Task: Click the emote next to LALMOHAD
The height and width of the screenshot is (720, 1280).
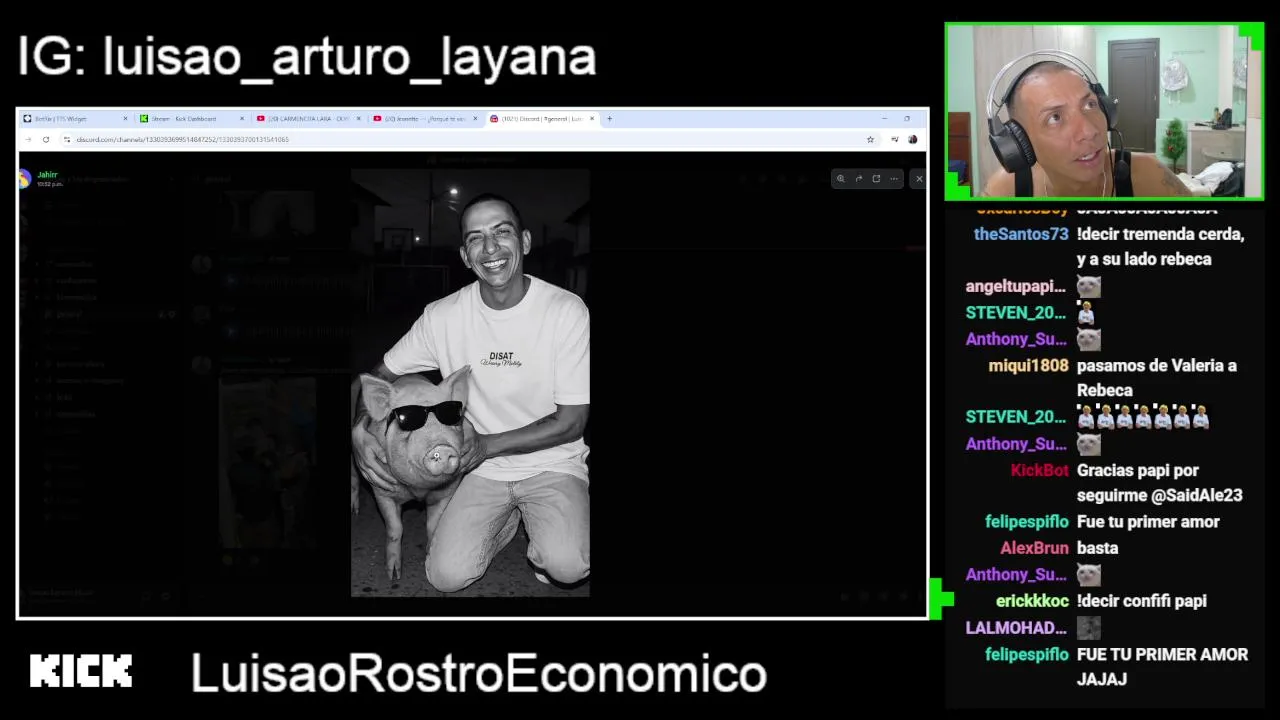Action: pyautogui.click(x=1088, y=628)
